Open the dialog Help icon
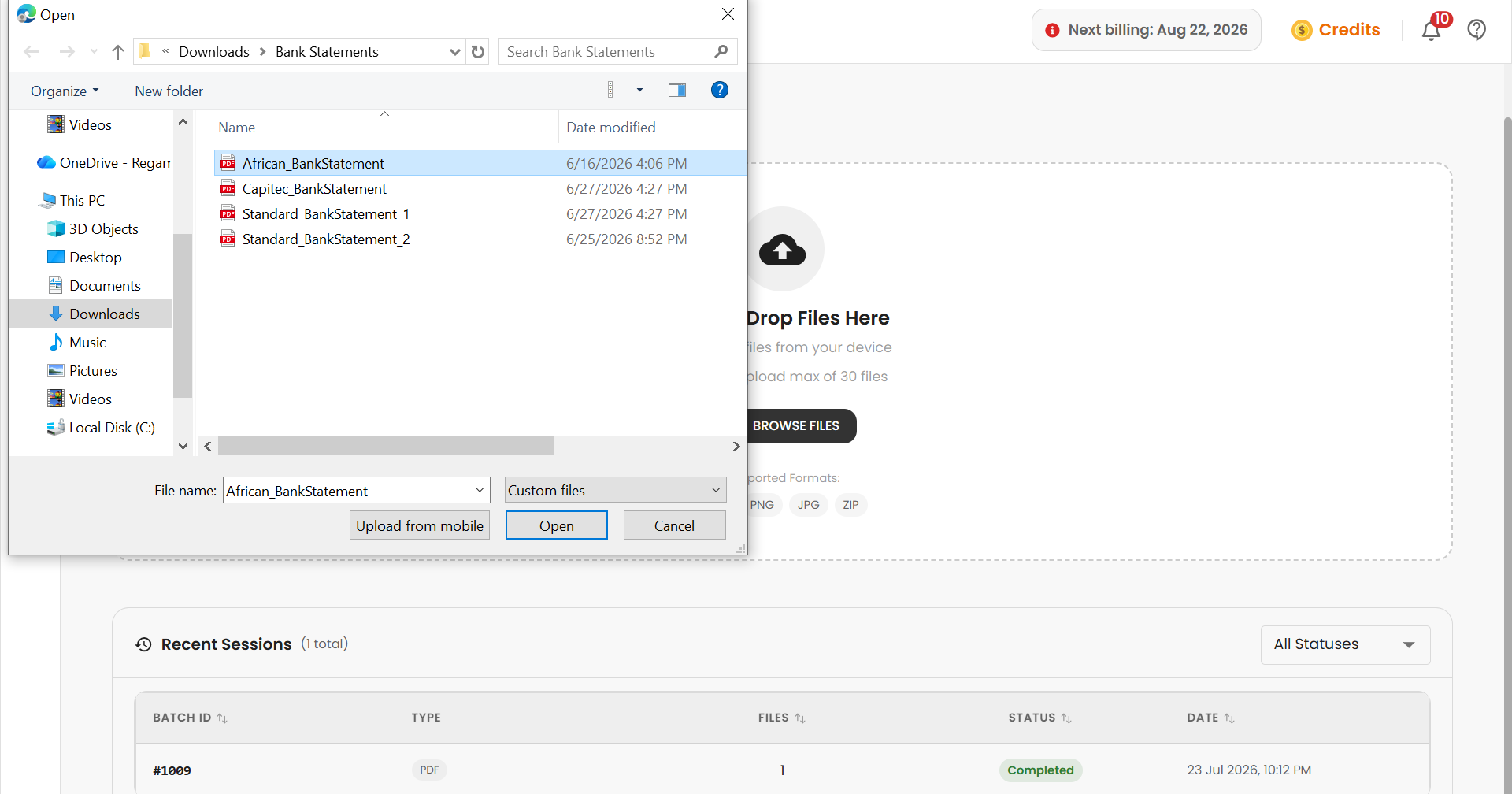Image resolution: width=1512 pixels, height=794 pixels. pos(719,90)
